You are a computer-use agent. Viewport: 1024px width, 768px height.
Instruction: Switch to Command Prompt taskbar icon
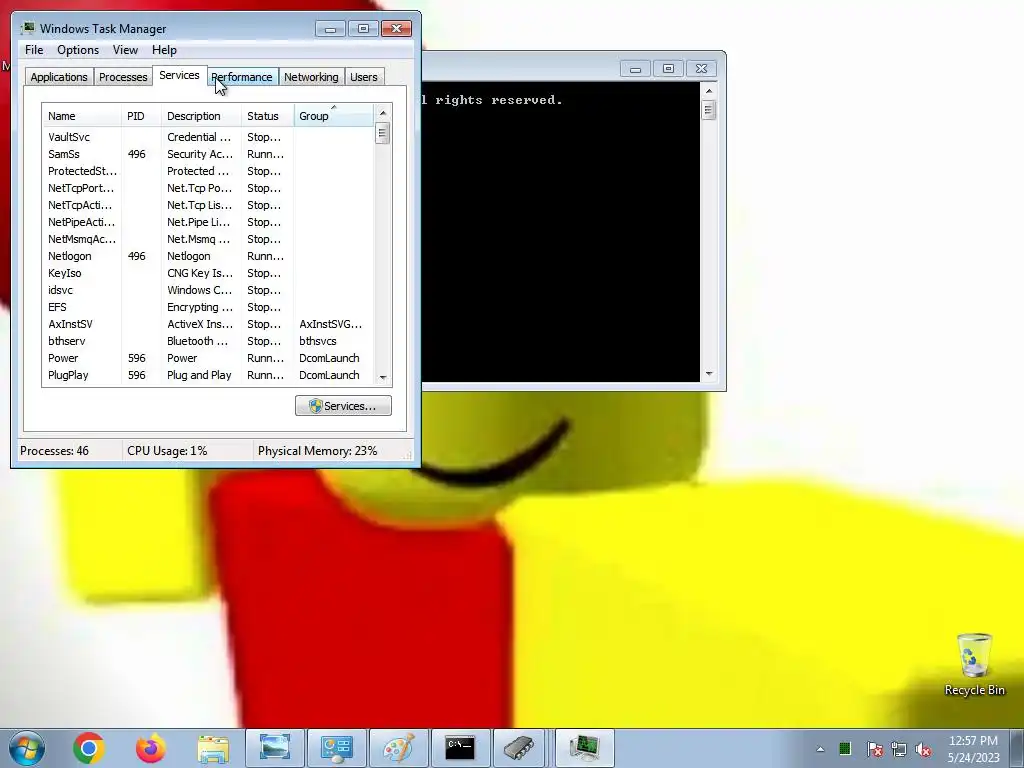[460, 748]
